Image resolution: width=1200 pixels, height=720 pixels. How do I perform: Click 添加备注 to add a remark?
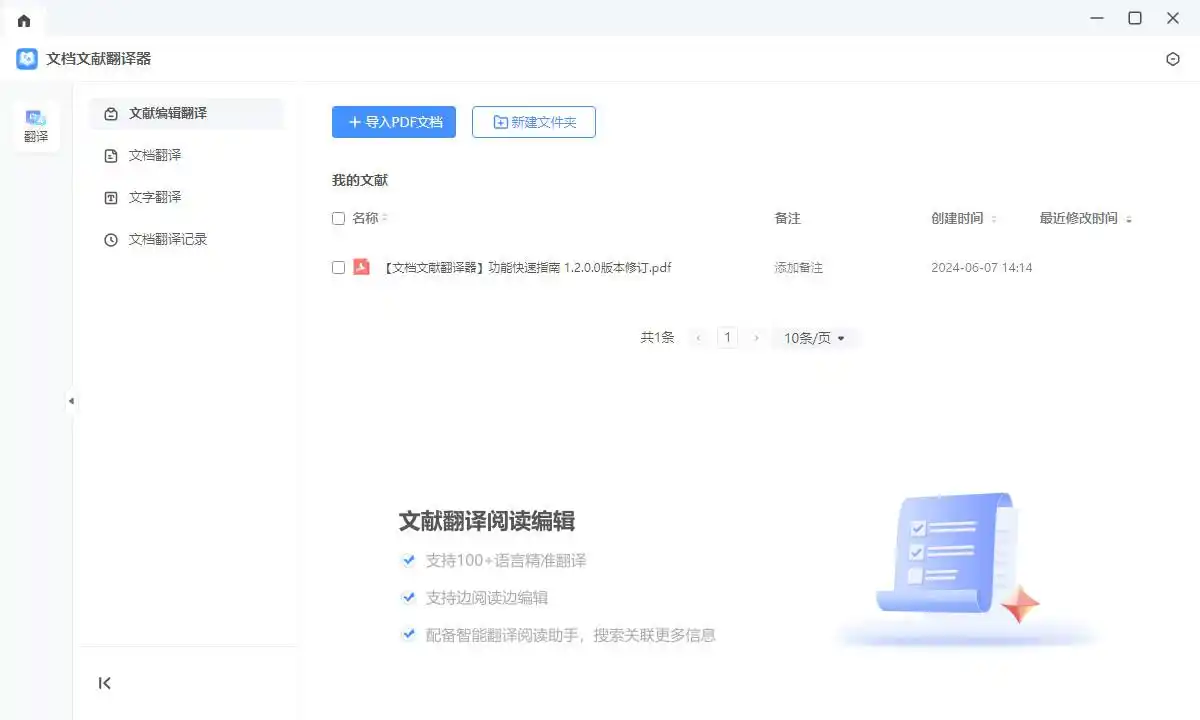[798, 267]
